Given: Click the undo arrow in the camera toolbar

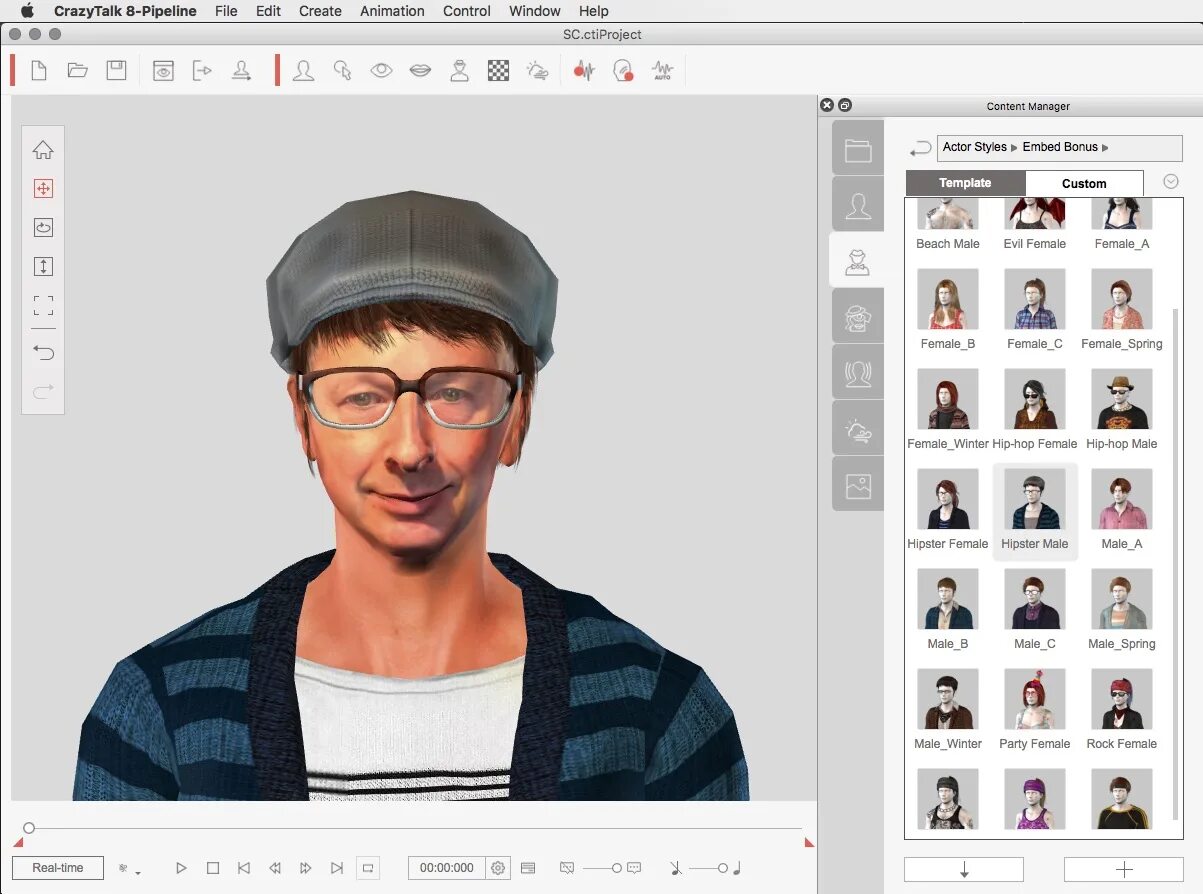Looking at the screenshot, I should 43,352.
